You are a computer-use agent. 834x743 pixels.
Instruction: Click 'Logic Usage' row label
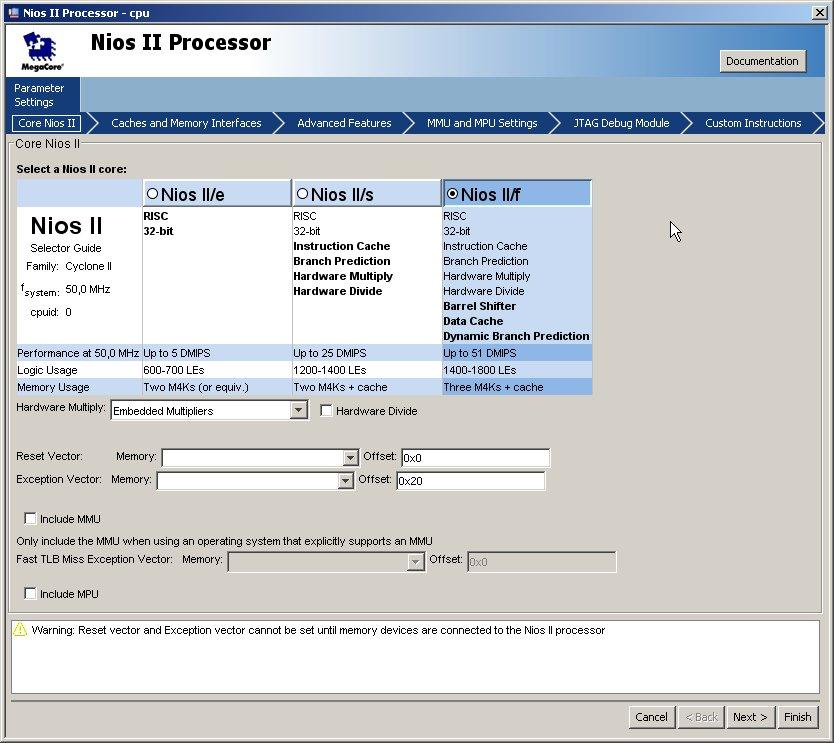pos(47,370)
